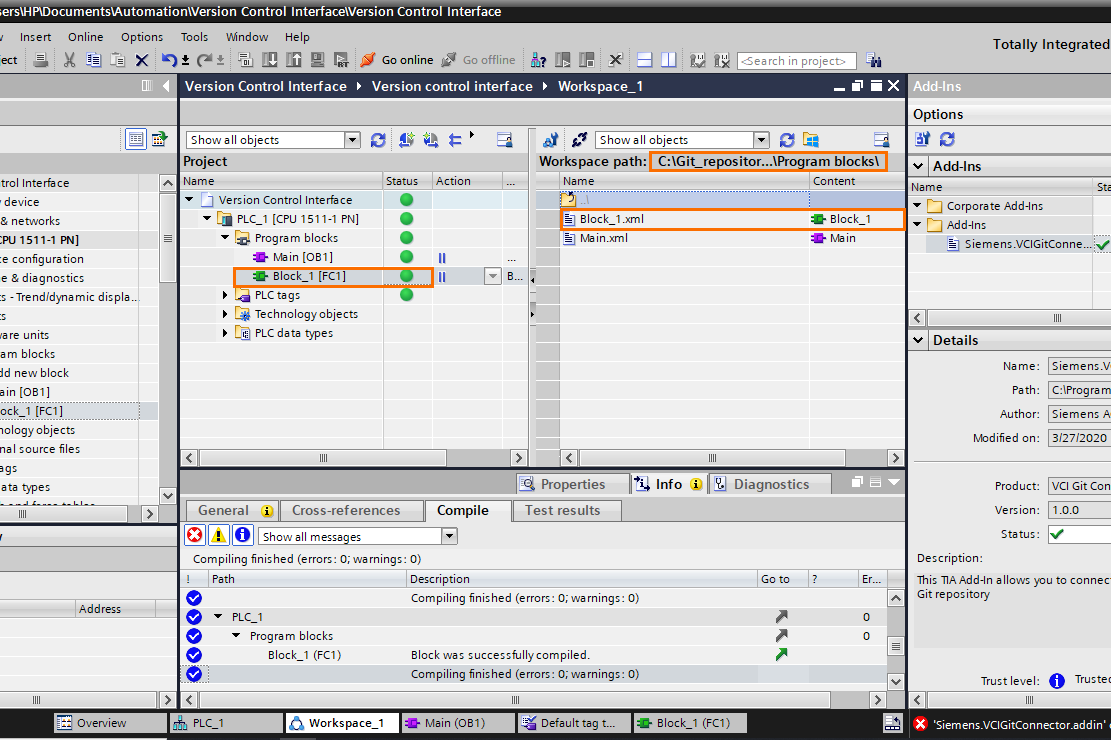Split editor space horizontally
The height and width of the screenshot is (740, 1111).
coord(645,60)
